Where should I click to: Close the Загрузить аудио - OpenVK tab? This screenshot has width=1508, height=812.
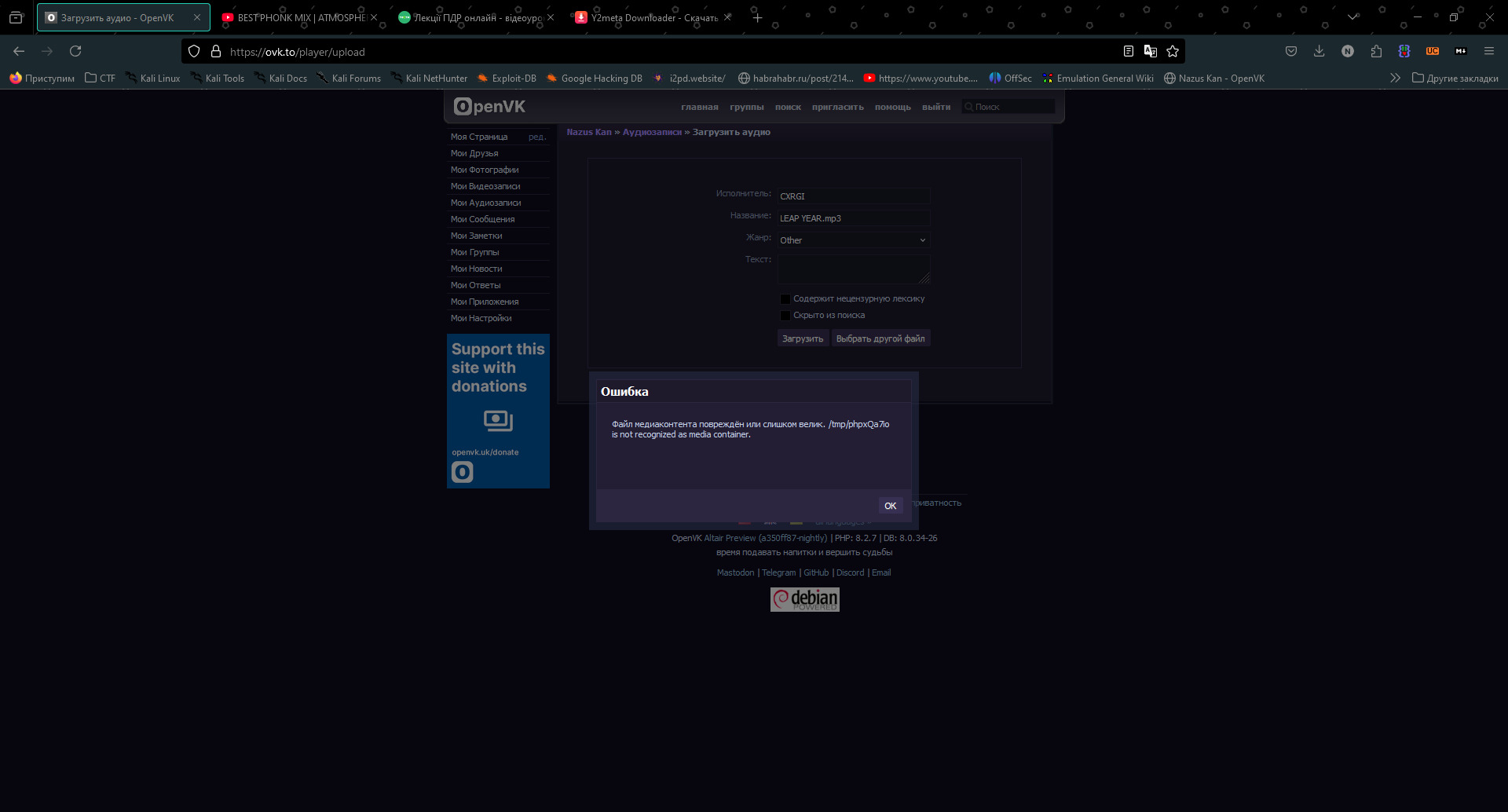click(x=197, y=17)
